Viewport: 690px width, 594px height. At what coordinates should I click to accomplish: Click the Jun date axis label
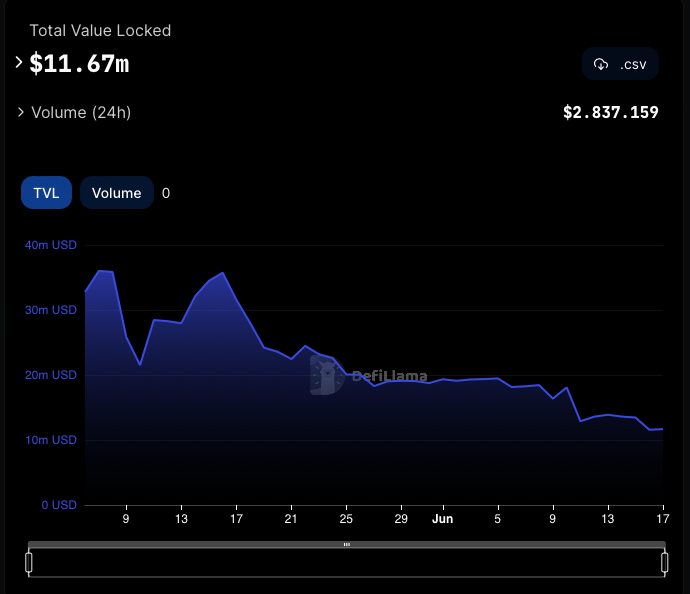[443, 519]
